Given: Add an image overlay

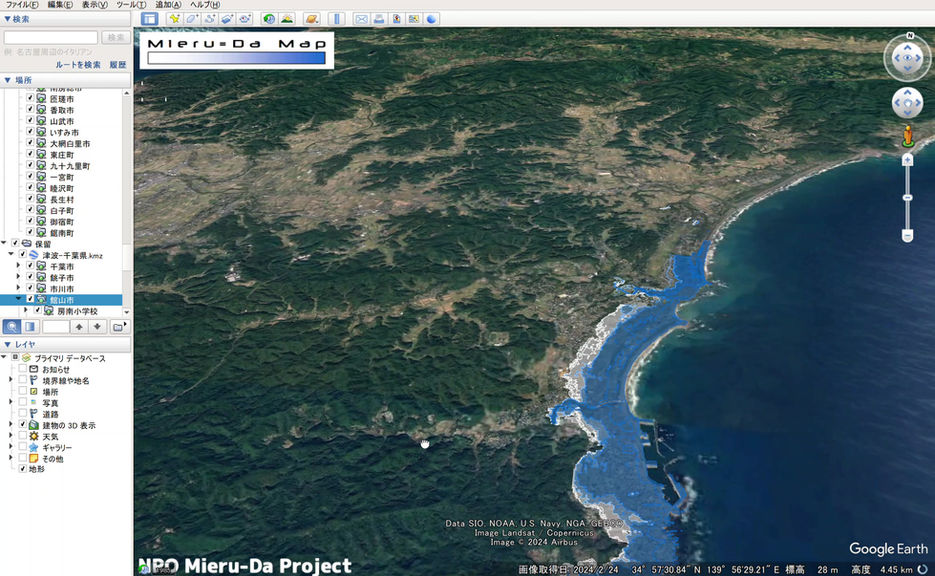Looking at the screenshot, I should coord(227,19).
